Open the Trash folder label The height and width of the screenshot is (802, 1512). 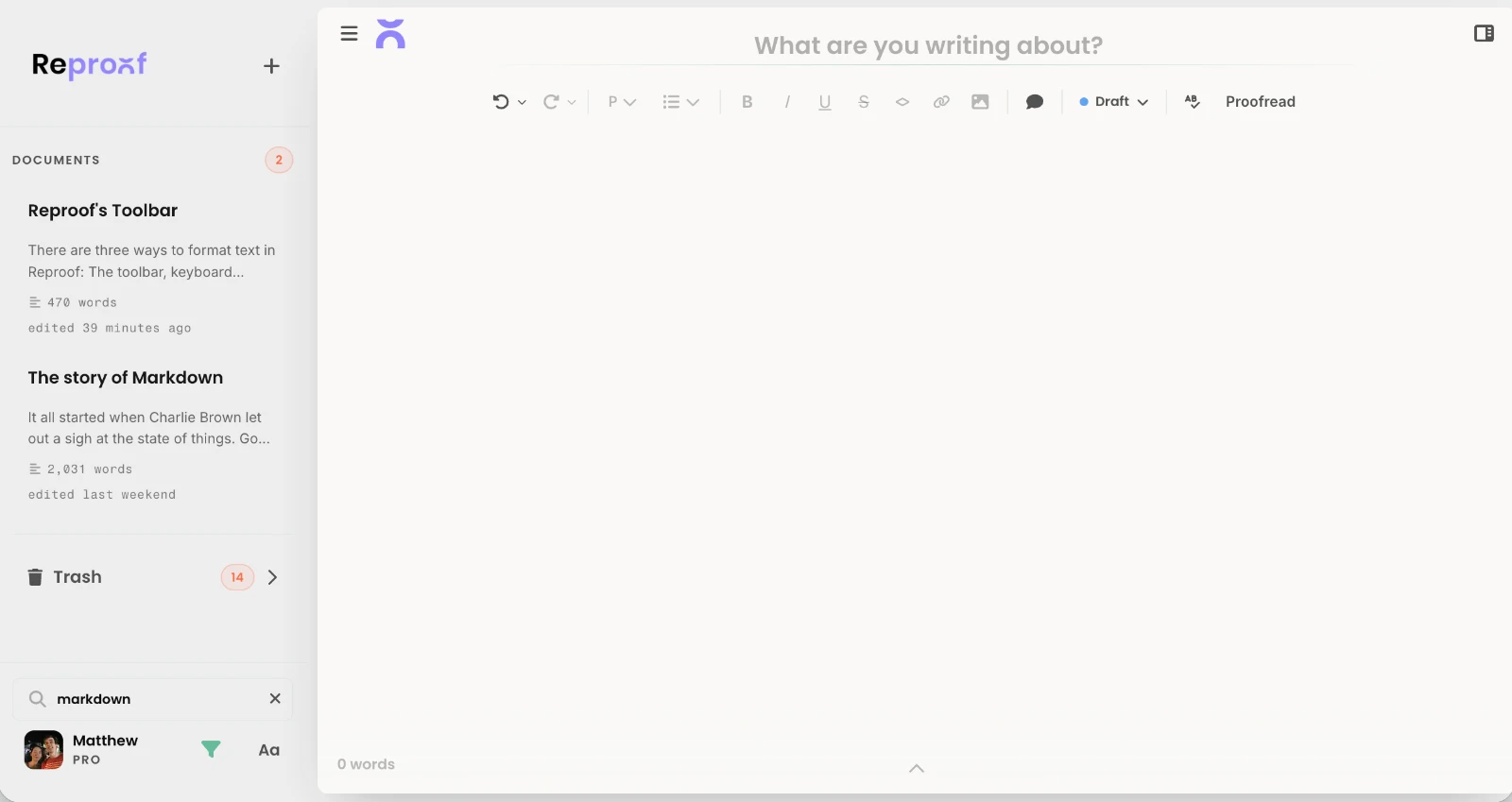(77, 577)
